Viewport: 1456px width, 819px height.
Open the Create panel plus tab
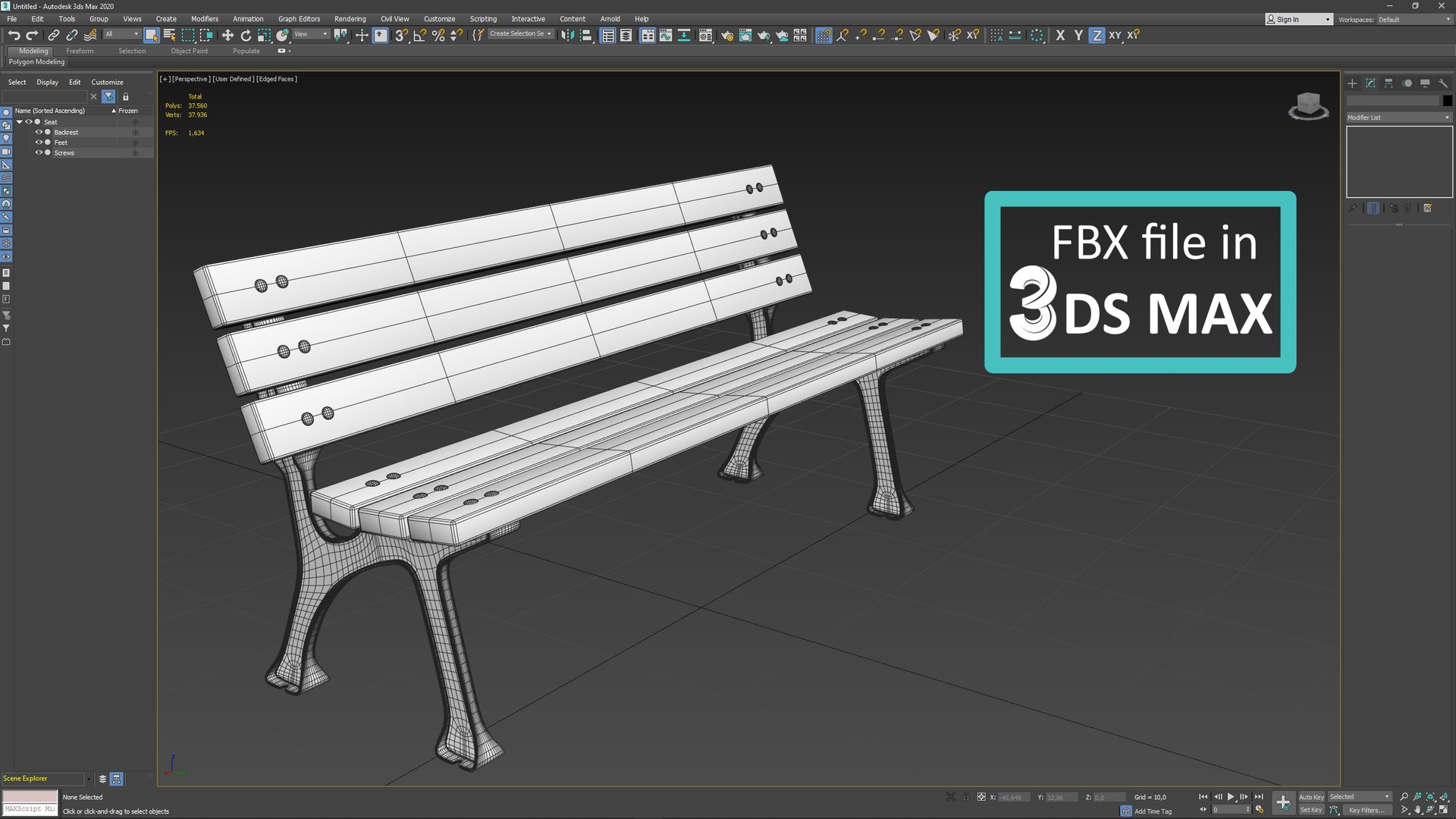coord(1352,83)
